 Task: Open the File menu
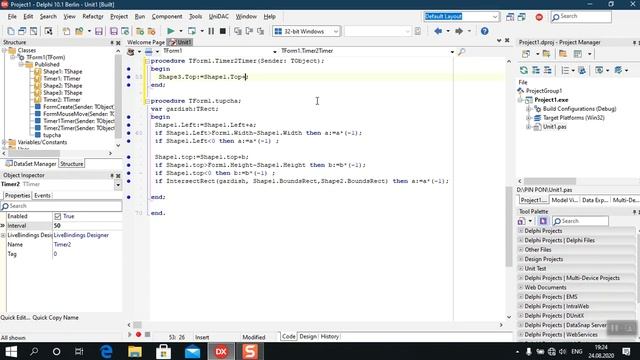tap(12, 16)
